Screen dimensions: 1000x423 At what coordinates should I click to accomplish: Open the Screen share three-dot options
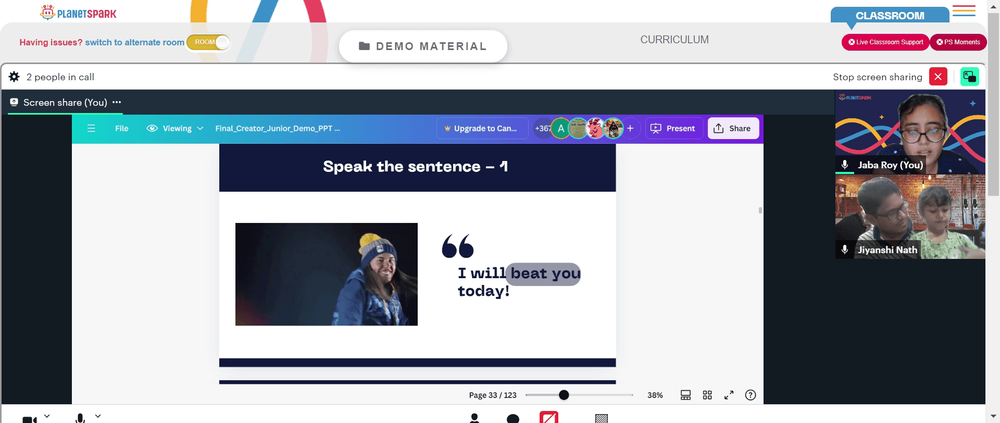point(116,102)
